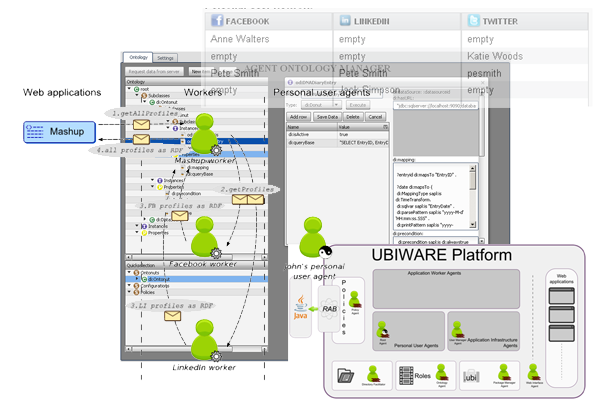The width and height of the screenshot is (600, 400).
Task: Click the Twitter header logo icon
Action: click(x=473, y=19)
